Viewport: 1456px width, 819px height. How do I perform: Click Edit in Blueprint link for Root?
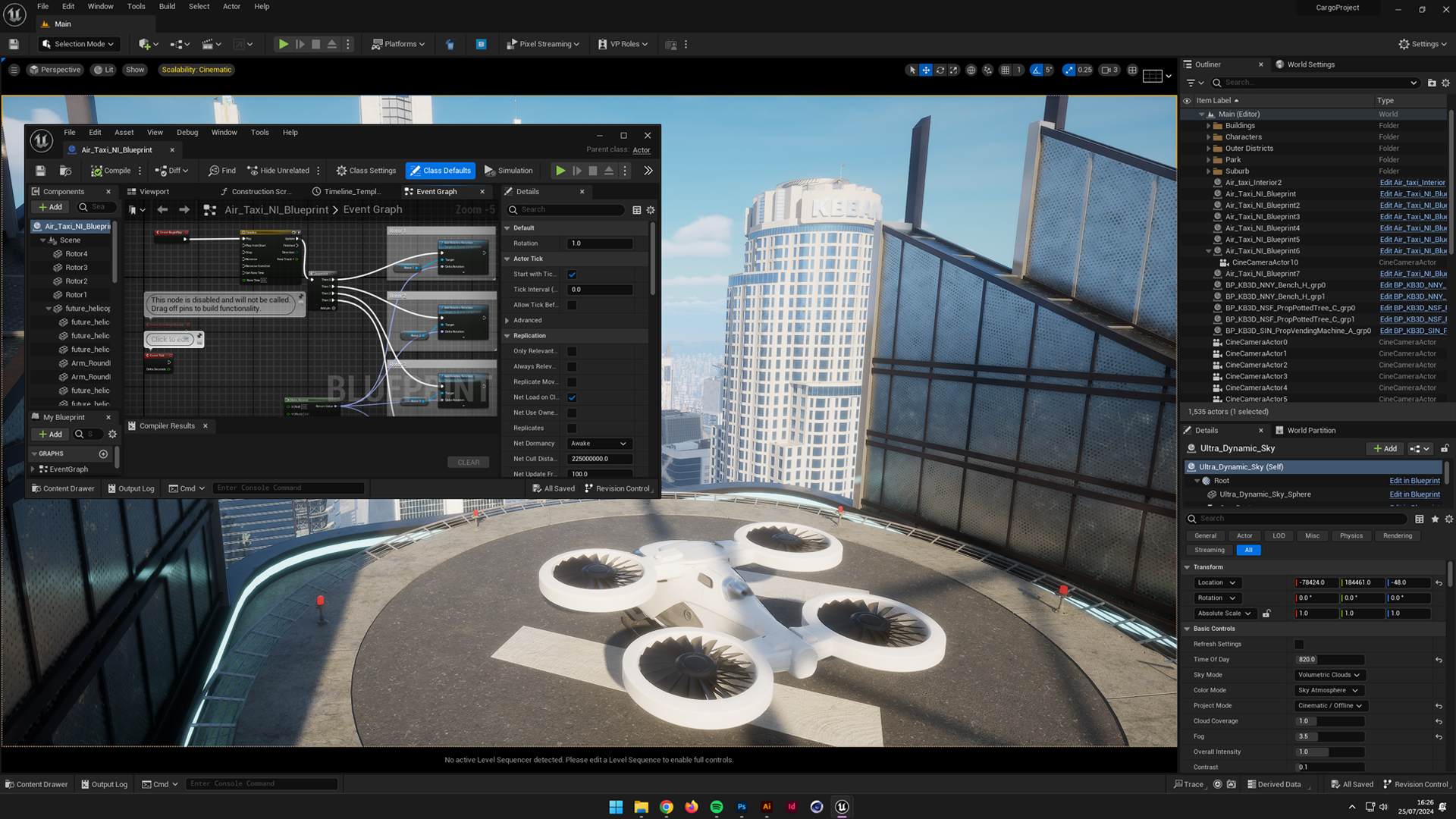pos(1414,481)
